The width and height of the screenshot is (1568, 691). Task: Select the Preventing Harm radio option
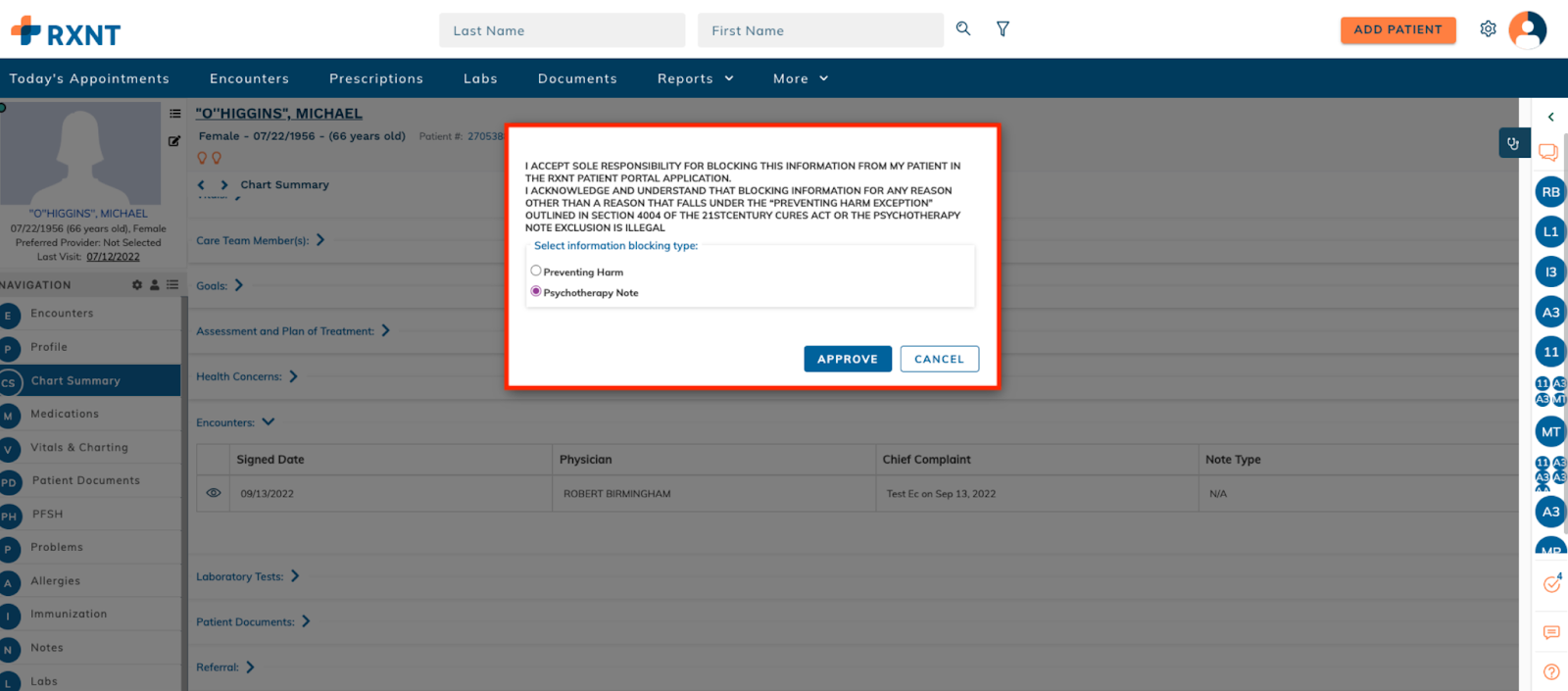[x=536, y=271]
